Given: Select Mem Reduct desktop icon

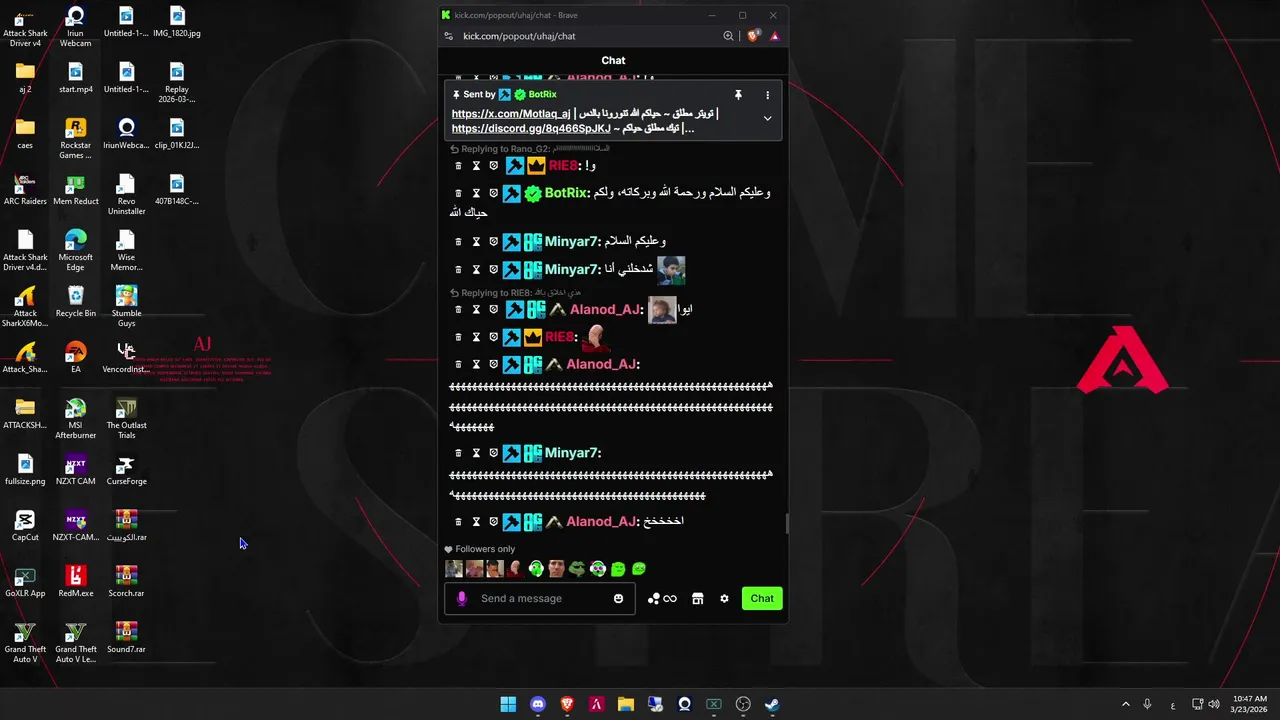Looking at the screenshot, I should 76,190.
